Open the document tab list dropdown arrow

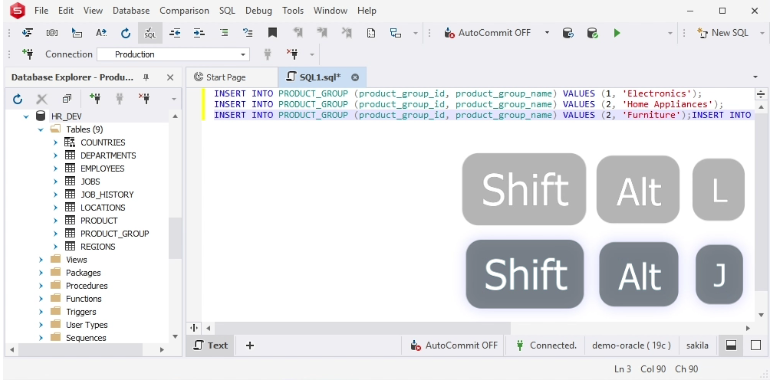point(755,78)
